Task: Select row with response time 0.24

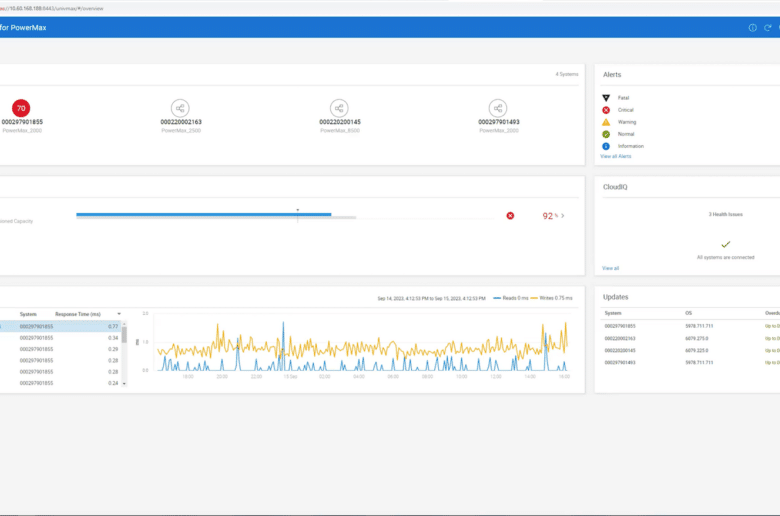Action: tap(60, 383)
